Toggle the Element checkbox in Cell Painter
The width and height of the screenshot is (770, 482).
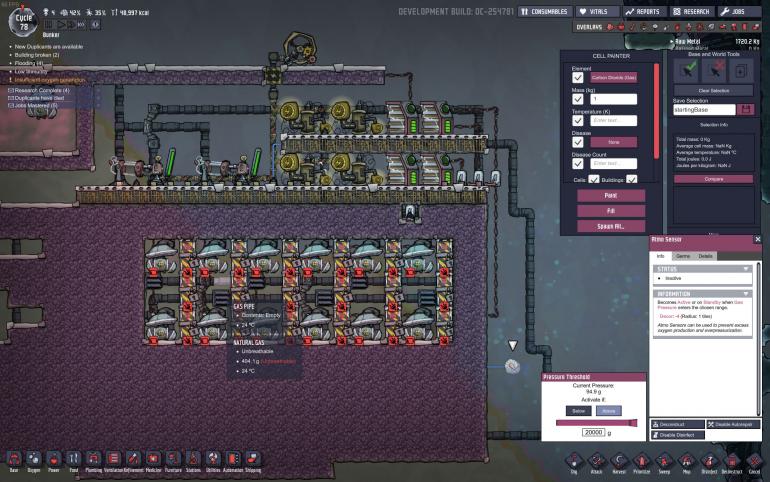pos(578,77)
